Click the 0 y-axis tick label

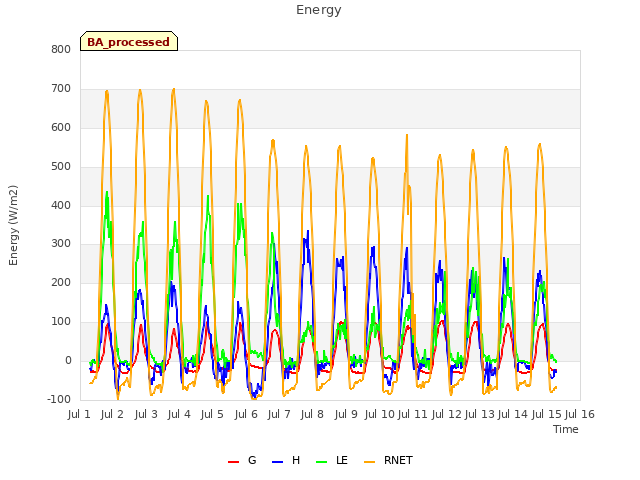coord(68,361)
